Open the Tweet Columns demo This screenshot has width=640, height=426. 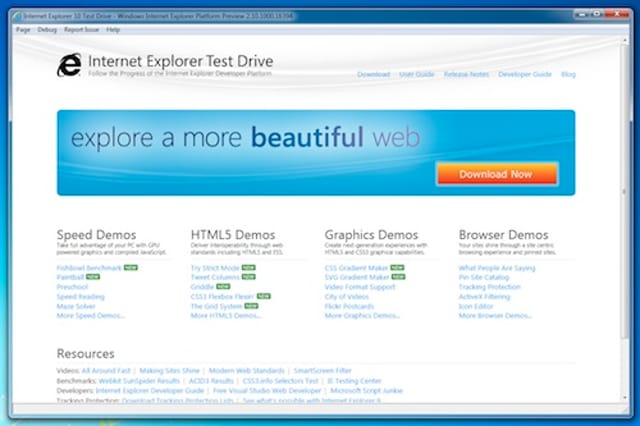[215, 277]
